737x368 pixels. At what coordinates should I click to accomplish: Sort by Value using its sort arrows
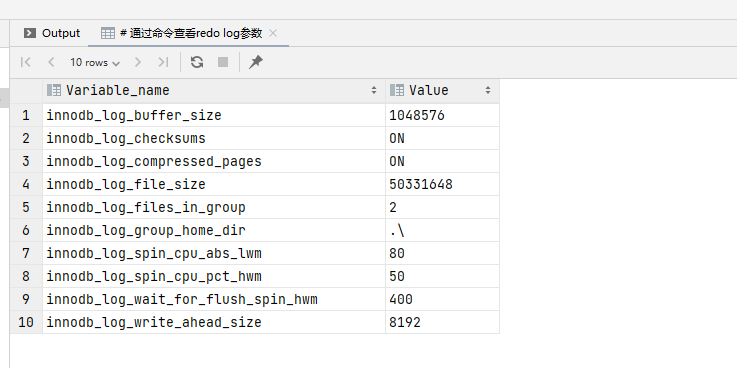488,90
